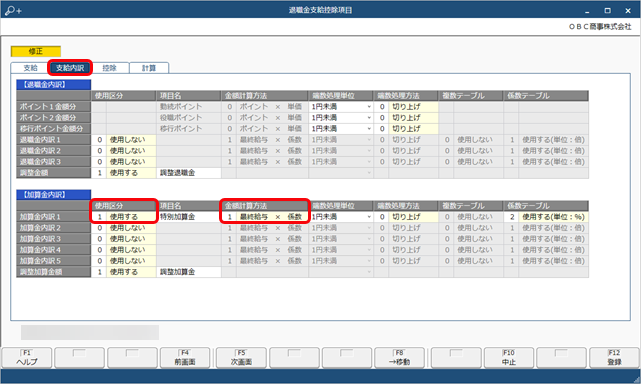
Task: Click 使用区分 field for 調整金額 row
Action: [x=123, y=173]
